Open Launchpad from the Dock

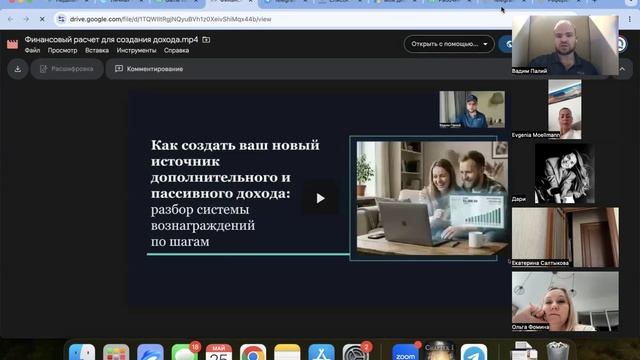[x=116, y=353]
